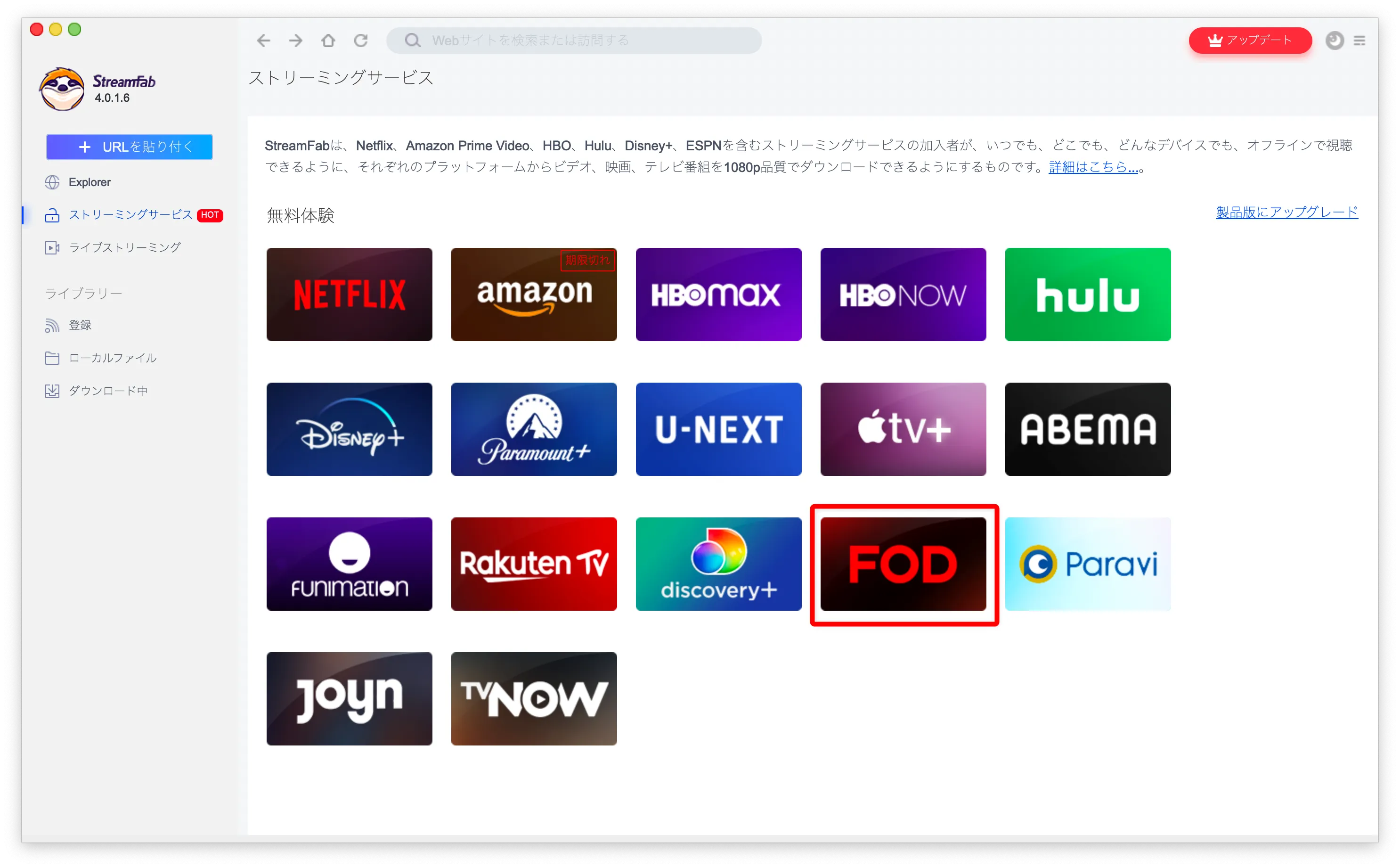Open the home page icon
1400x868 pixels.
click(328, 40)
